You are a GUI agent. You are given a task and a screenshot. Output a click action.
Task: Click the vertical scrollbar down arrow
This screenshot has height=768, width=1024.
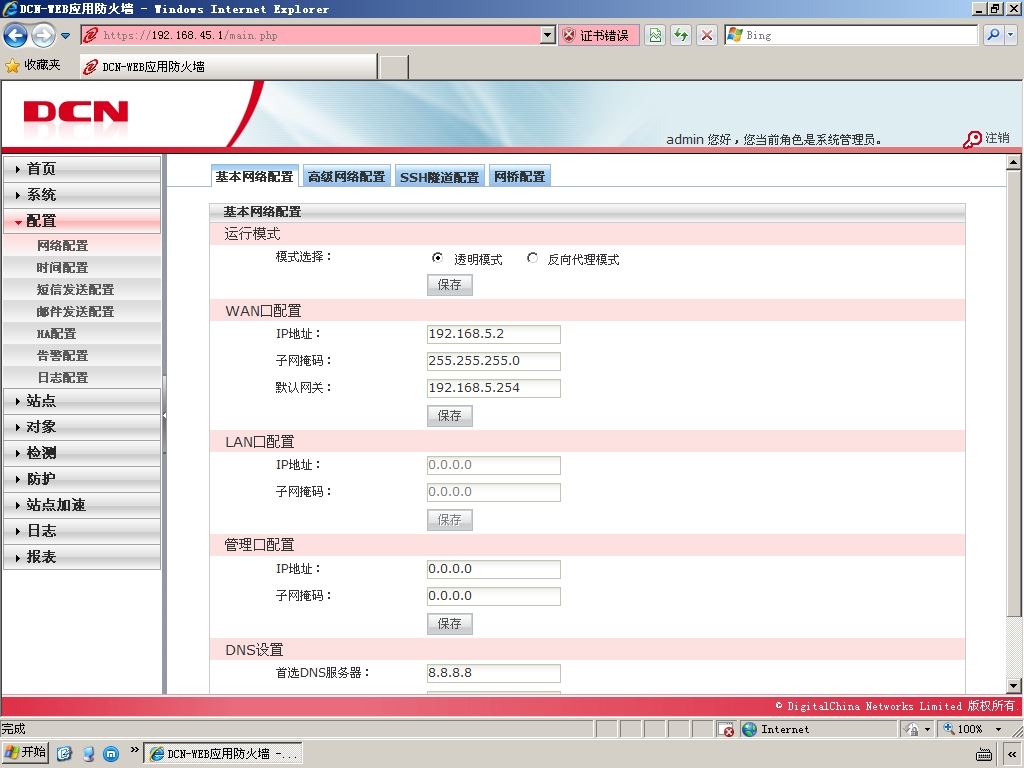click(1014, 686)
